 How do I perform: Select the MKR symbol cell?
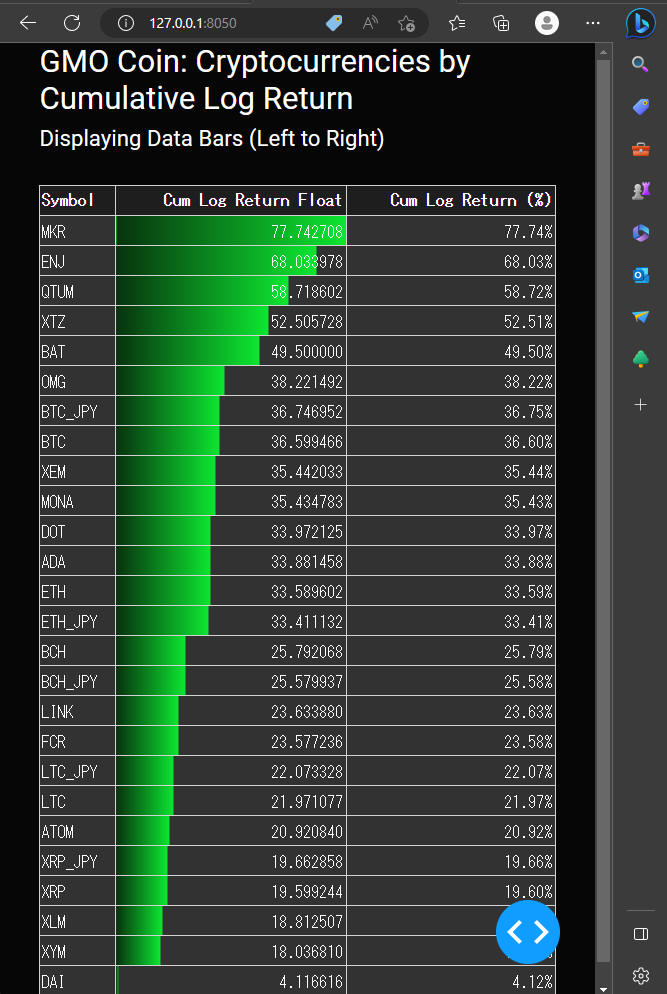pyautogui.click(x=77, y=231)
